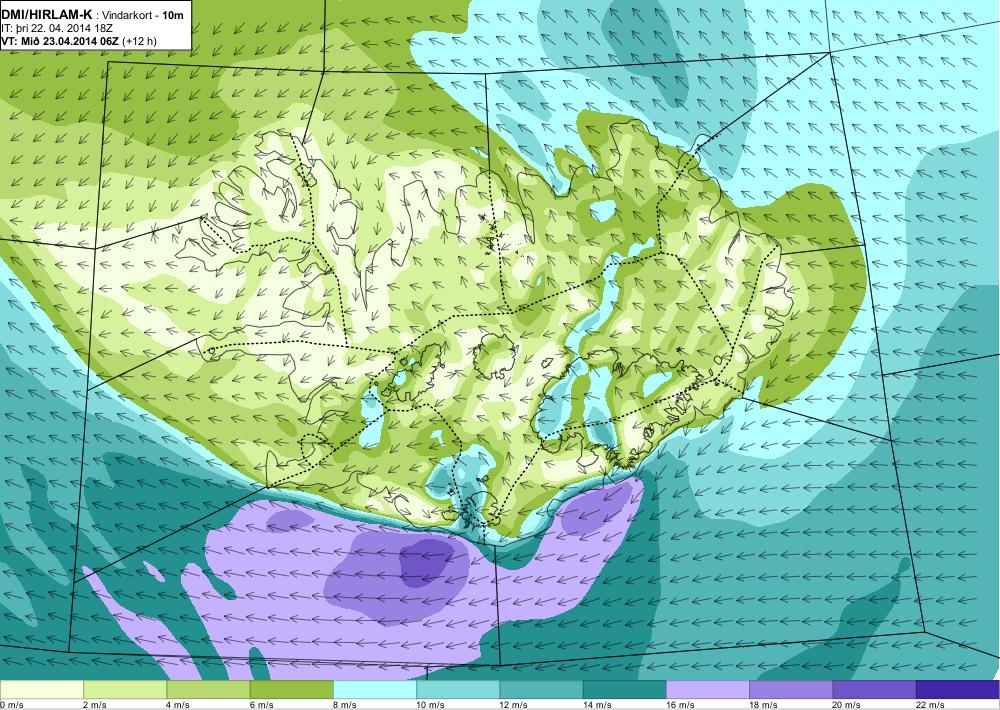The height and width of the screenshot is (710, 1000).
Task: Click the "0 m/s" legend label
Action: coord(11,705)
